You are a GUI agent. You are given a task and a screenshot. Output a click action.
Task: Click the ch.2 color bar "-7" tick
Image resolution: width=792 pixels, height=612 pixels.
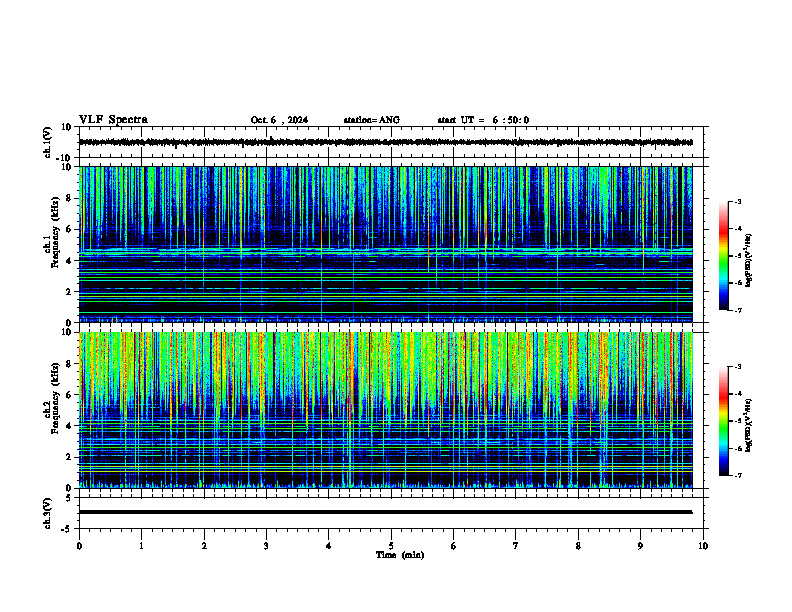tap(738, 475)
